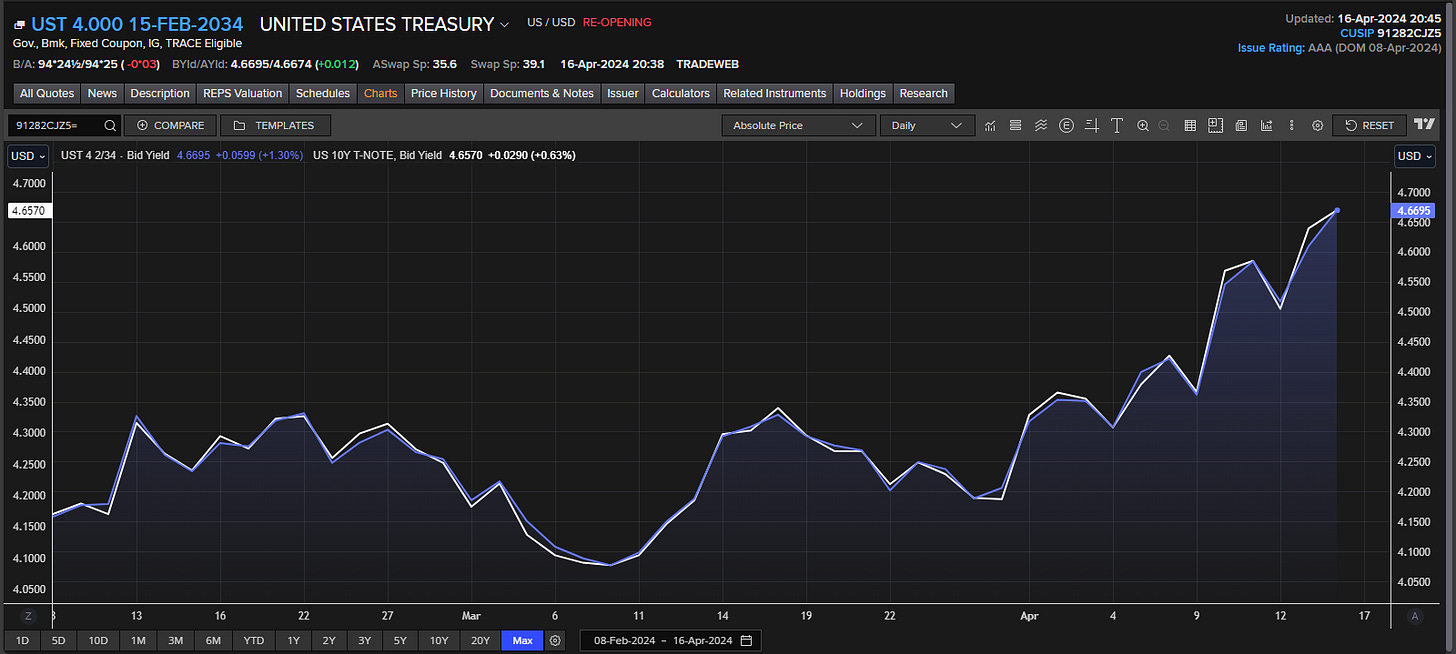Click the search magnifier in RIC field
Viewport: 1456px width, 654px height.
point(110,125)
